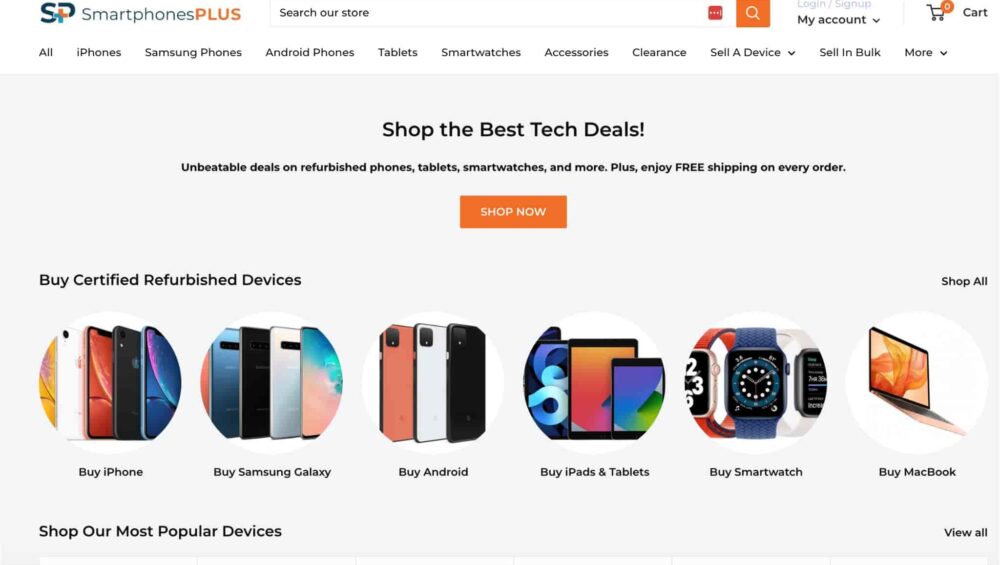This screenshot has height=565, width=1000.
Task: Click View all for popular devices
Action: (x=965, y=532)
